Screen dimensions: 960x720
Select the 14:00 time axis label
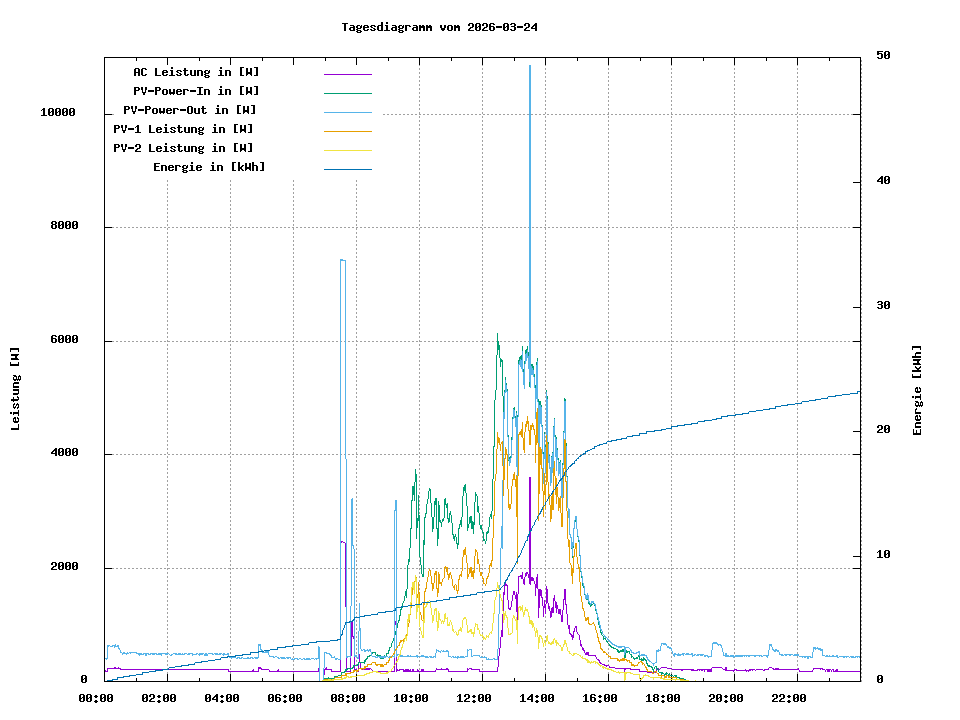point(537,698)
